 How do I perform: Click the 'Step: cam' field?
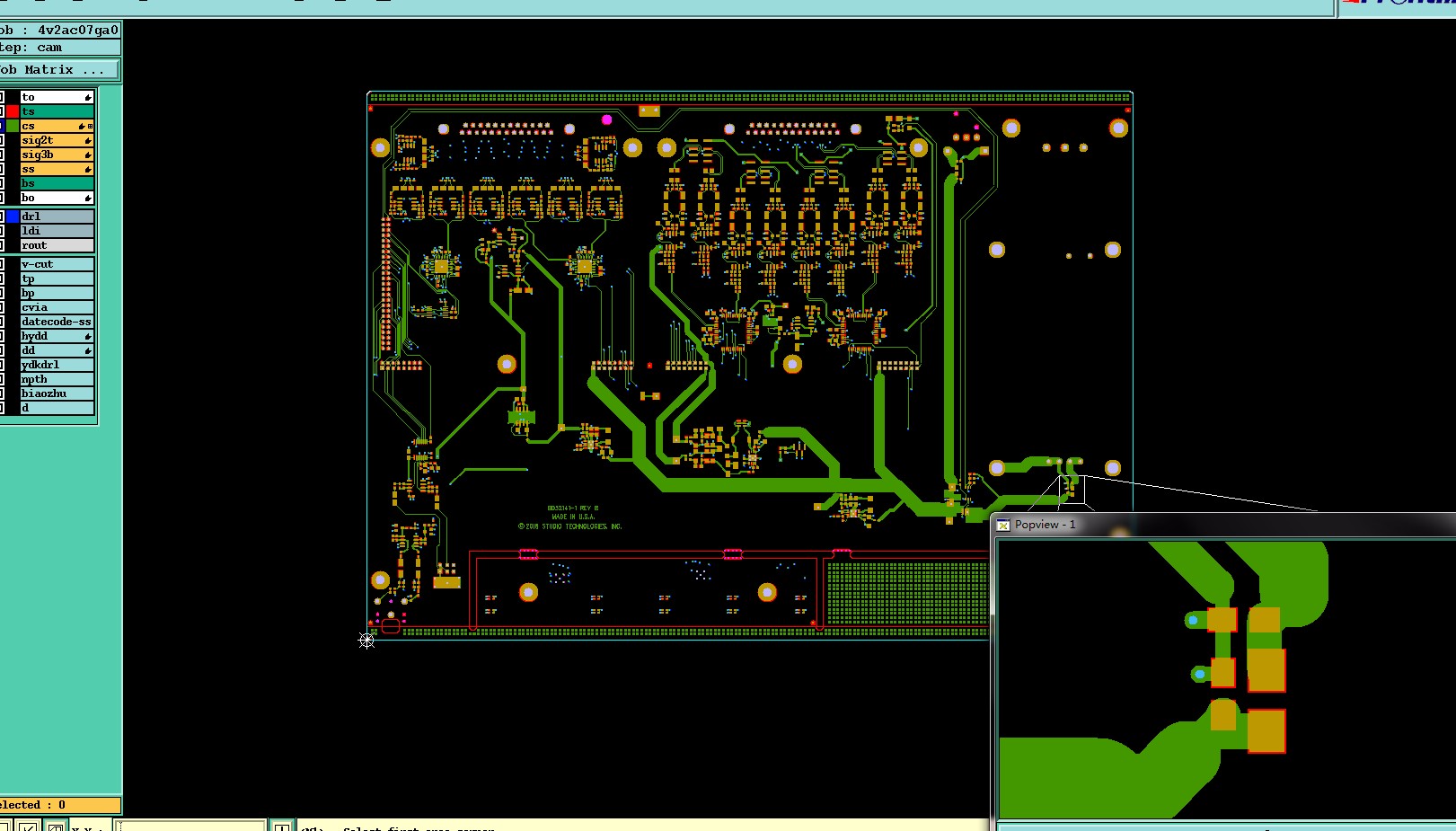click(x=59, y=48)
